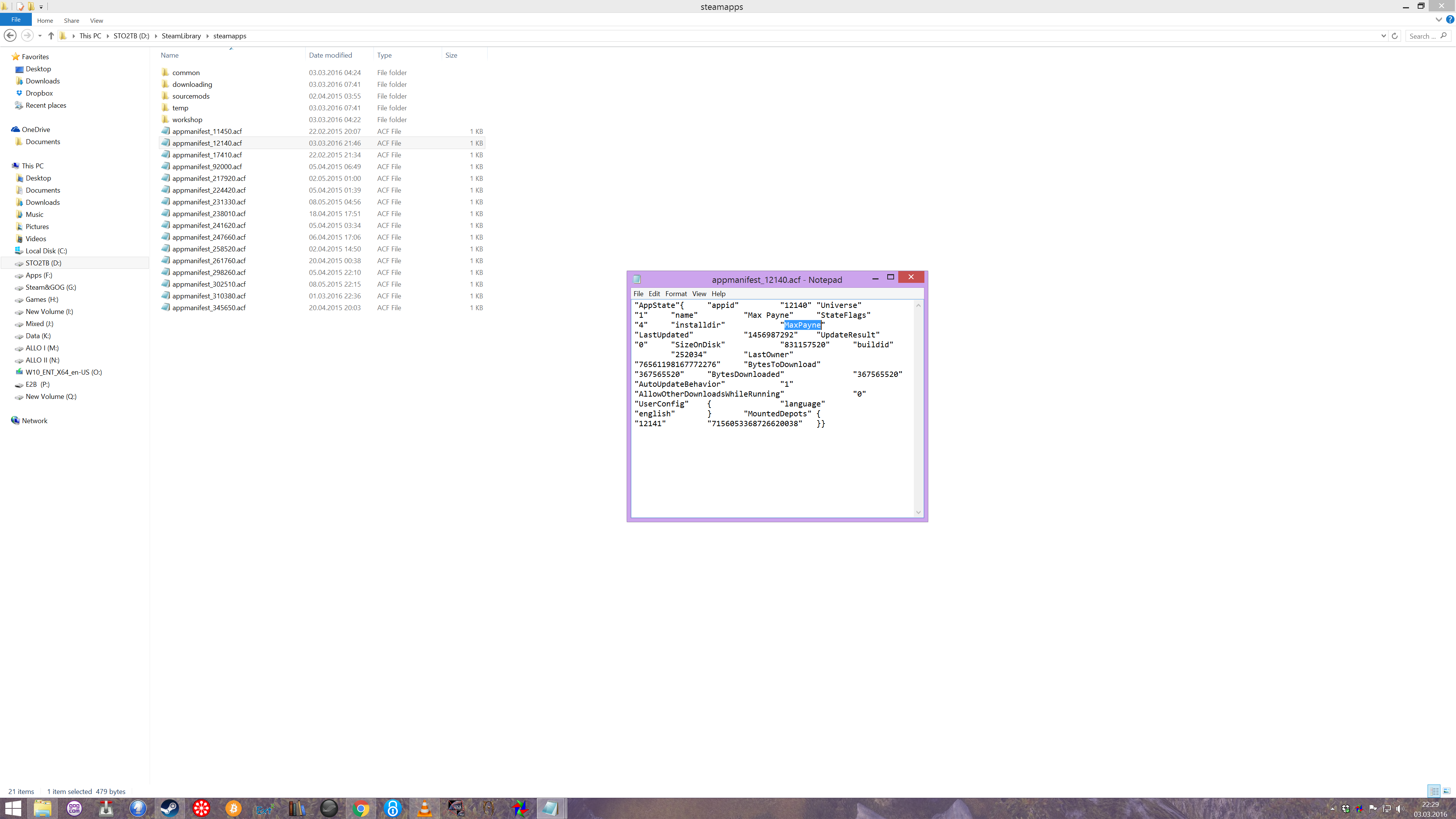Sort files by Date modified column

pyautogui.click(x=330, y=55)
